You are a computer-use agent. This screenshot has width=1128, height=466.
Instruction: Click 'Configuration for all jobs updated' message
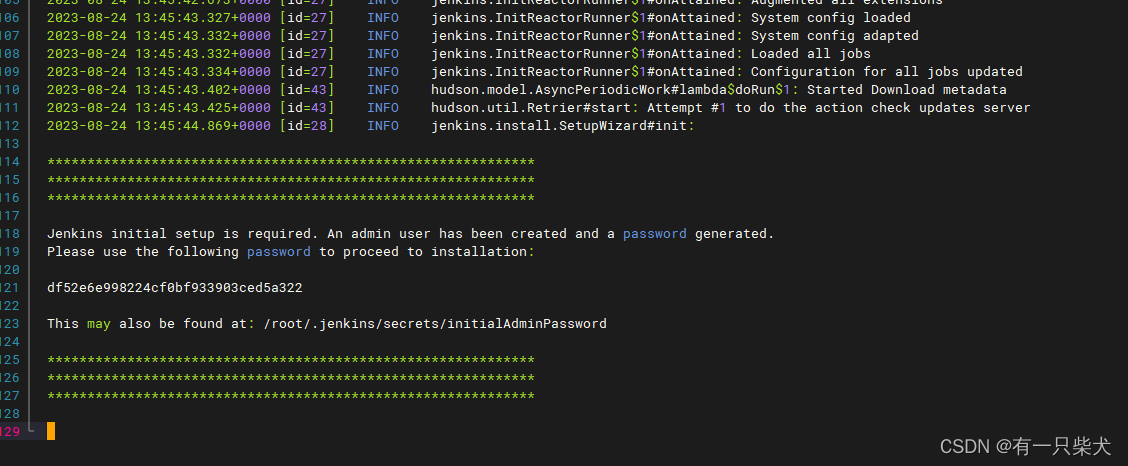click(886, 72)
